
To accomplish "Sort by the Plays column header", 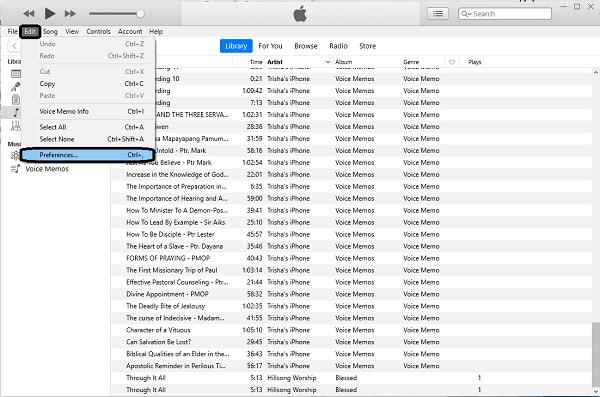I will click(x=474, y=62).
